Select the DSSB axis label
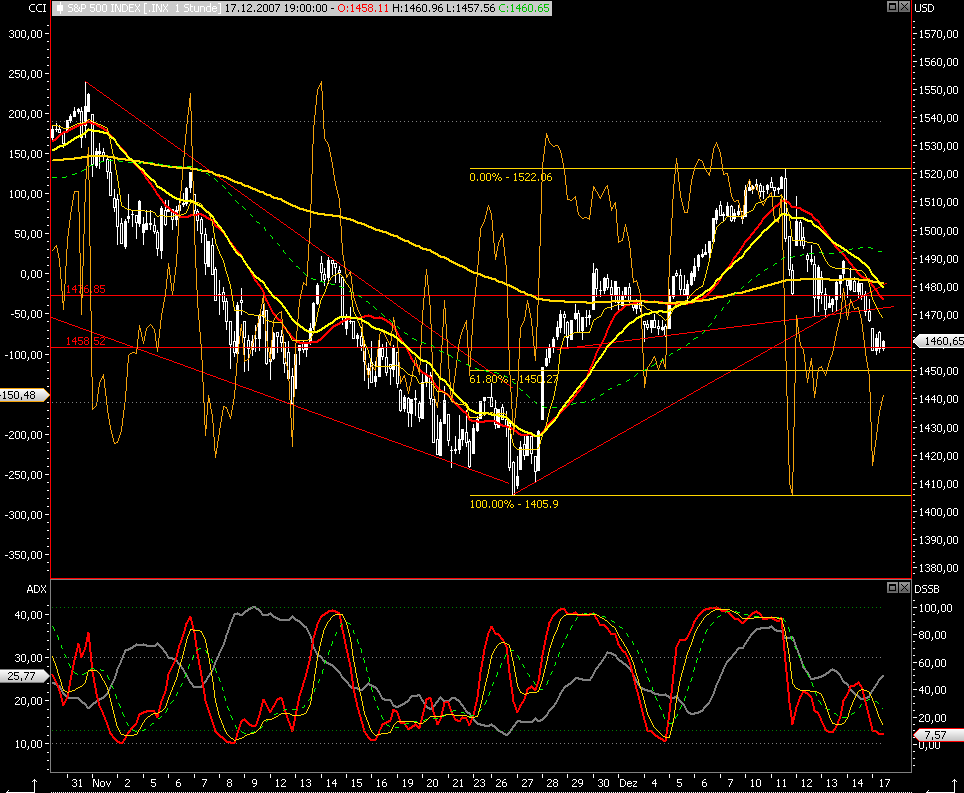The image size is (964, 793). (926, 589)
